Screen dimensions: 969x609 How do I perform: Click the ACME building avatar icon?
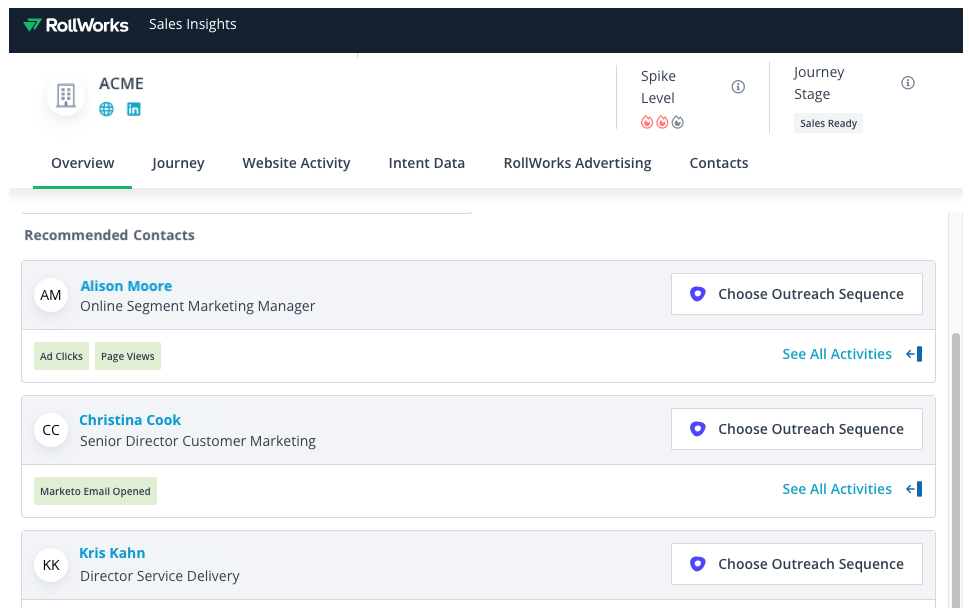[x=66, y=96]
